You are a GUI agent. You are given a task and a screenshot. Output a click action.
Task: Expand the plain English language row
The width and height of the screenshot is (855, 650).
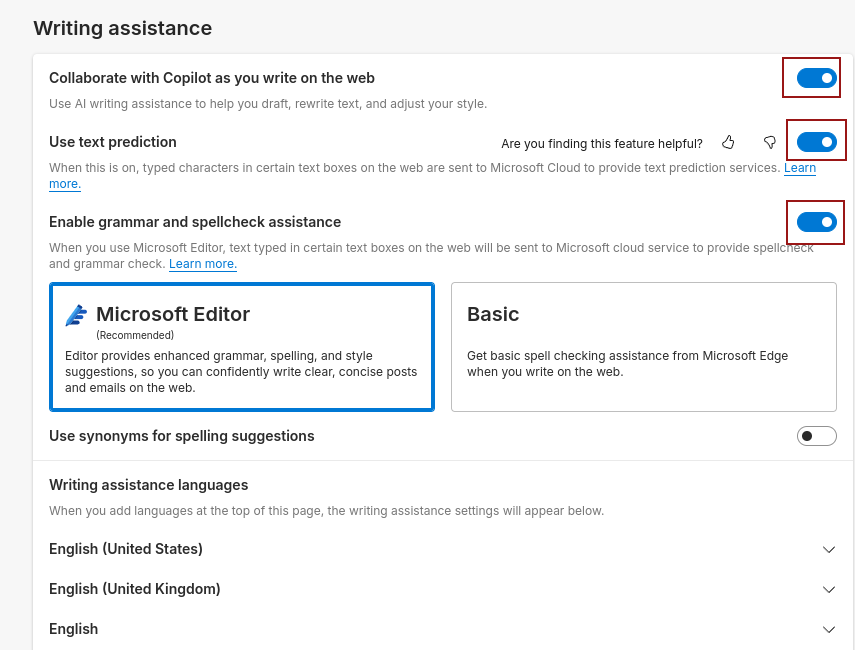pyautogui.click(x=443, y=629)
